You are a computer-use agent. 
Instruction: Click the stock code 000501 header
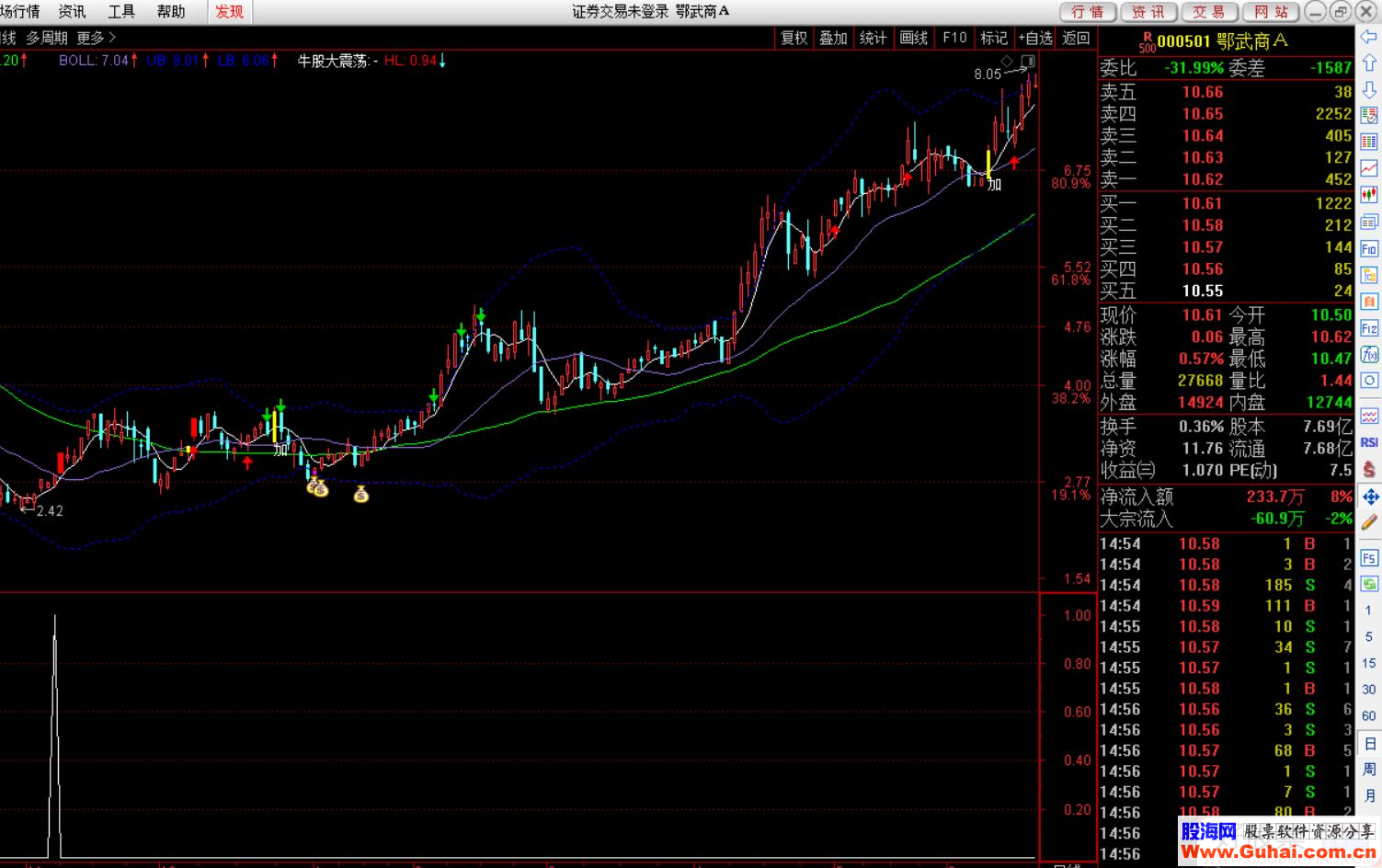(x=1182, y=41)
